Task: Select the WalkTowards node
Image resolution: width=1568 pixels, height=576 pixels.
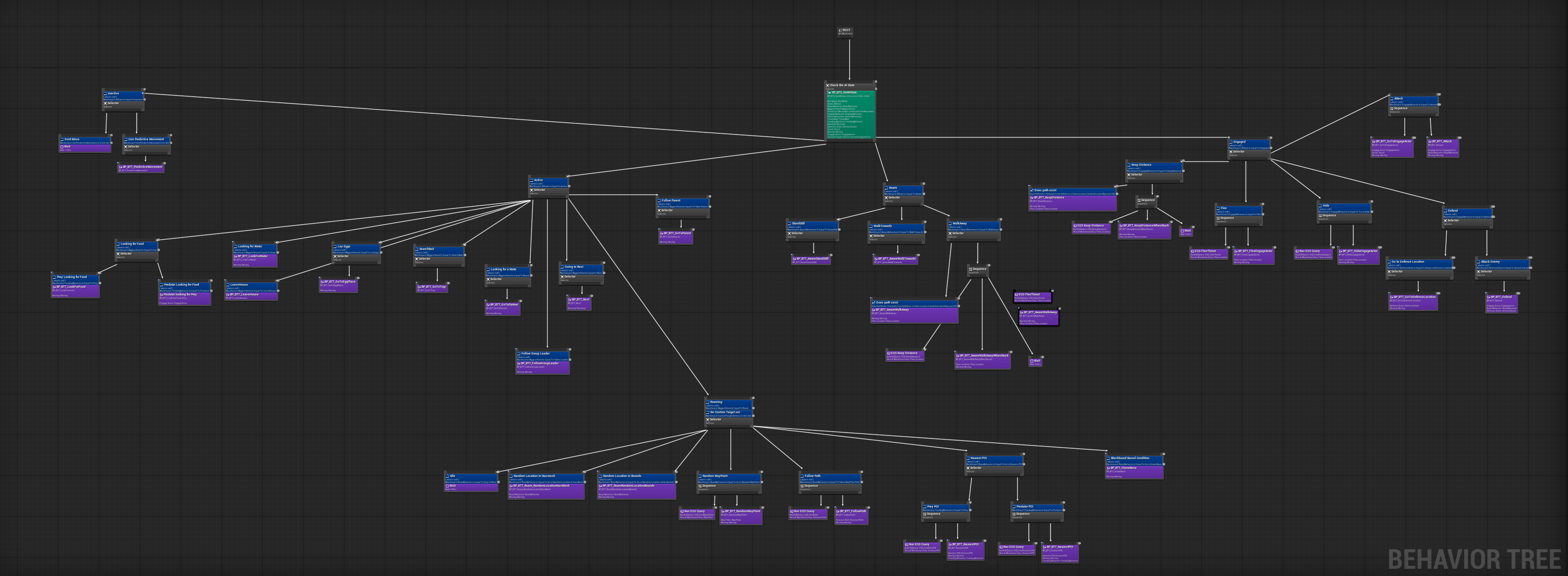Action: pos(897,233)
